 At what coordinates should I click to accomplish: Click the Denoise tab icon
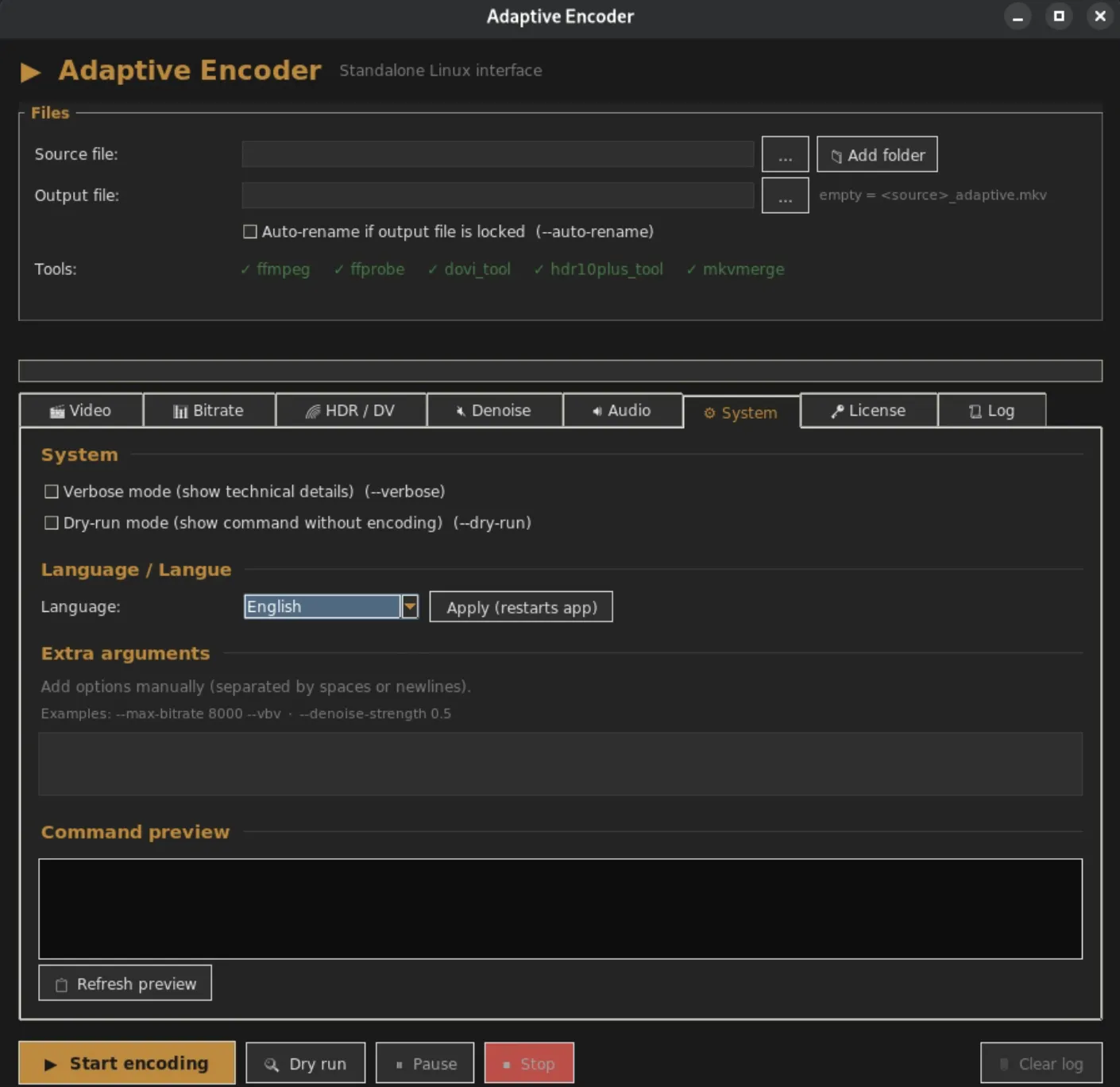coord(460,411)
